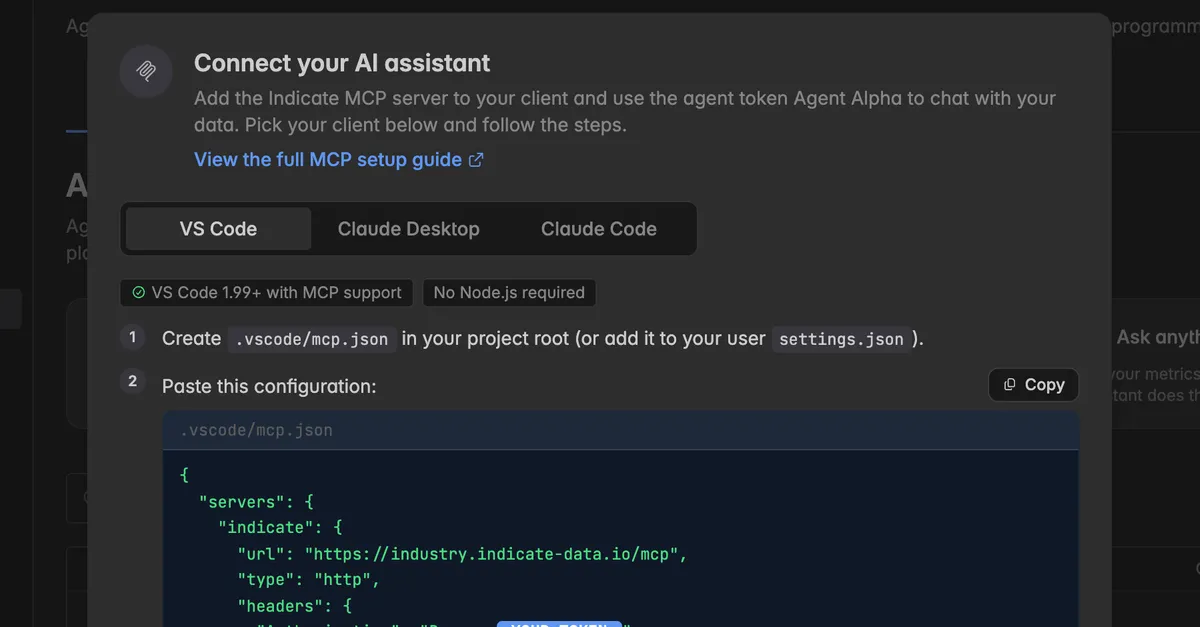Click the highlighted YOUR_TOKEN placeholder in the code
The width and height of the screenshot is (1200, 627).
tap(559, 625)
